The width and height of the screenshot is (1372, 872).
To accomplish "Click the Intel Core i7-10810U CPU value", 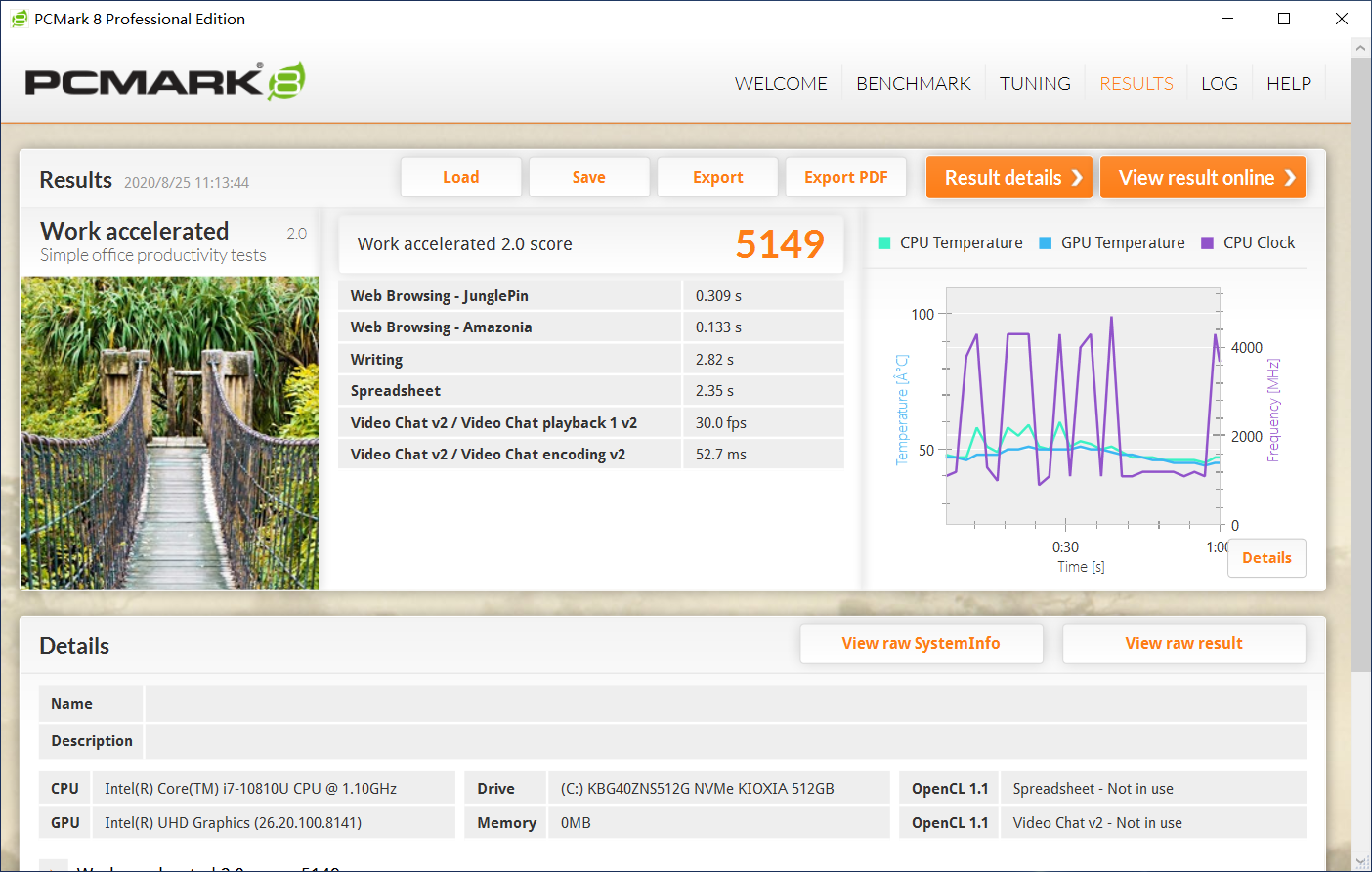I will coord(250,789).
